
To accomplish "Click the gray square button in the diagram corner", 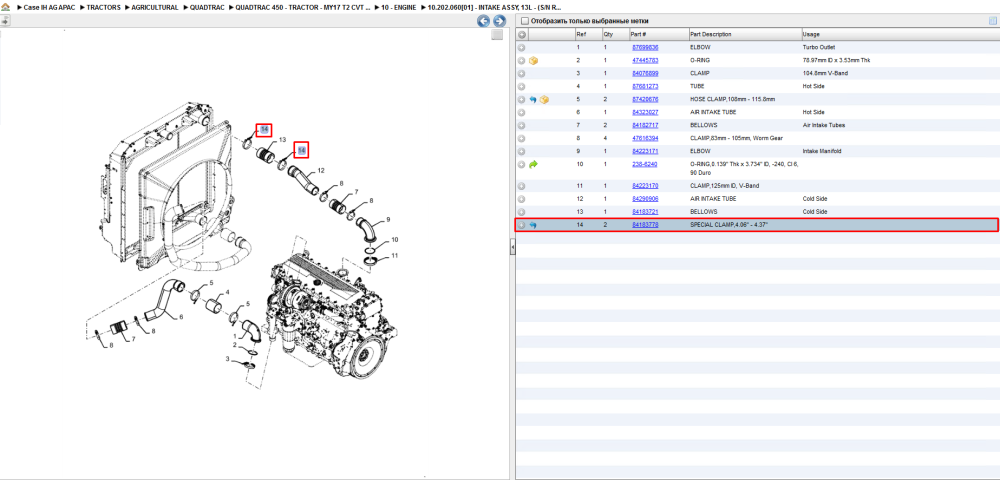I will point(497,35).
